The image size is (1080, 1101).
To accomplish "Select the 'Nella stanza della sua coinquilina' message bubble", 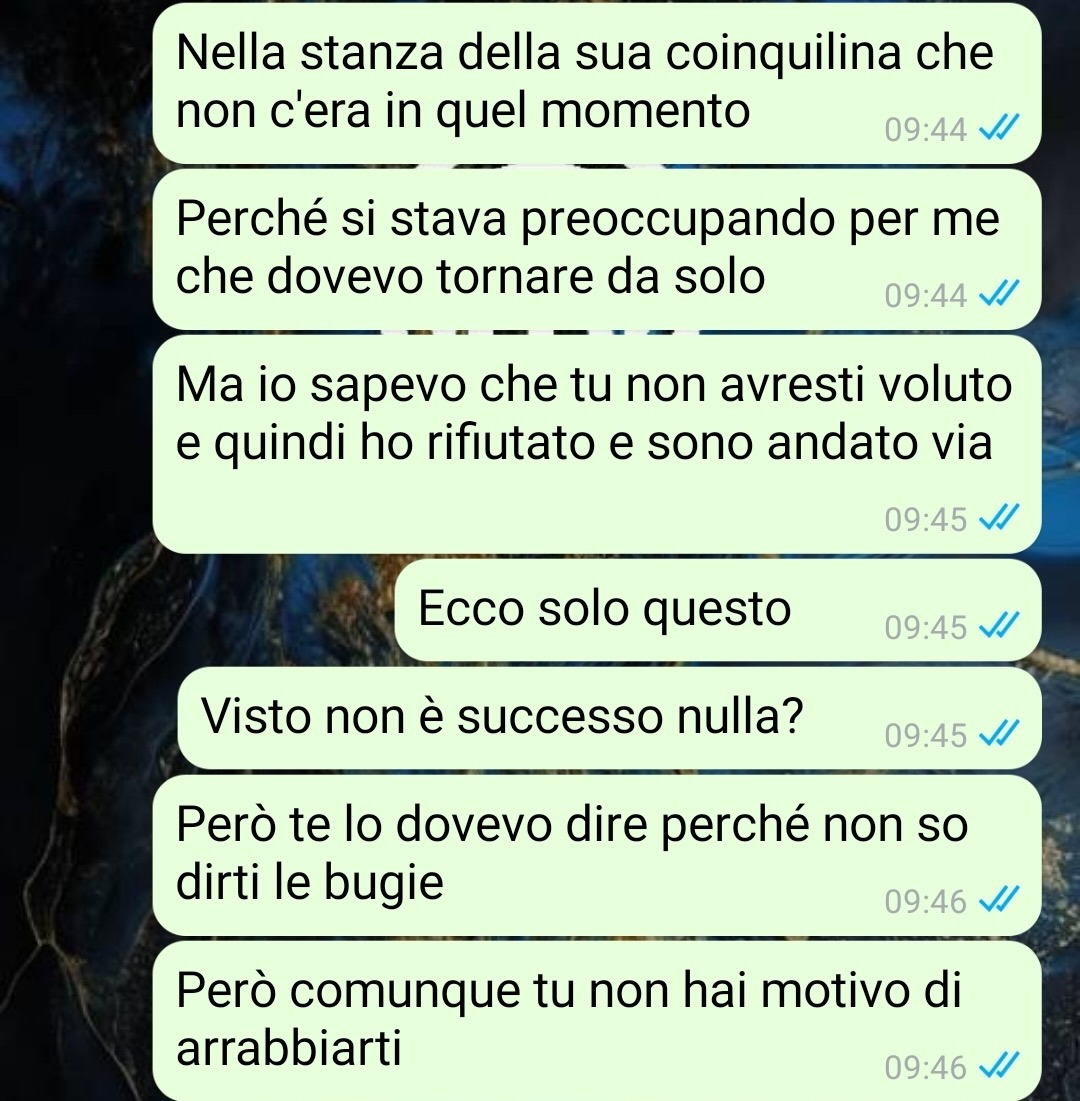I will (x=597, y=83).
